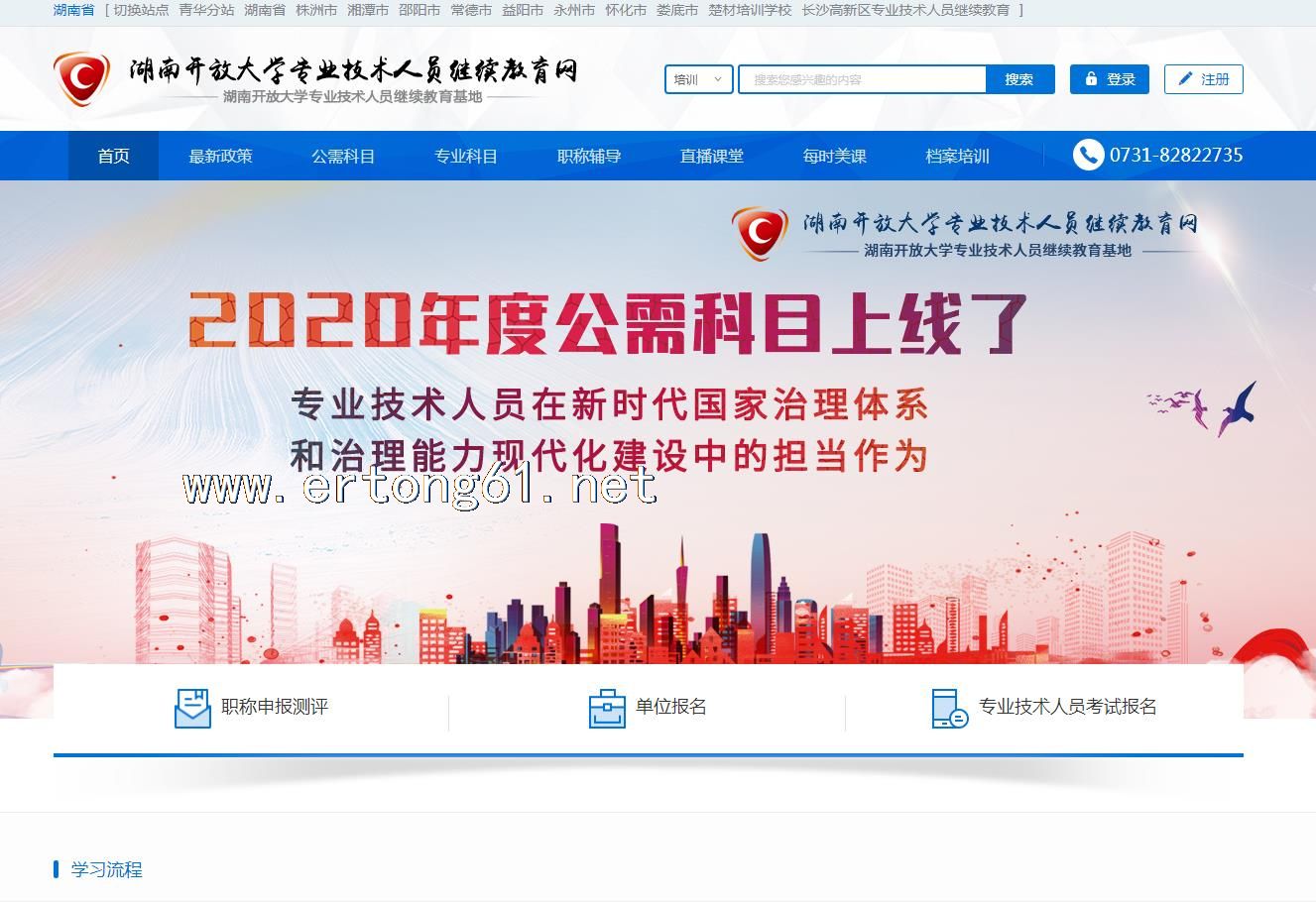This screenshot has width=1316, height=902.
Task: Click the pencil icon on 注册 button
Action: click(1185, 79)
